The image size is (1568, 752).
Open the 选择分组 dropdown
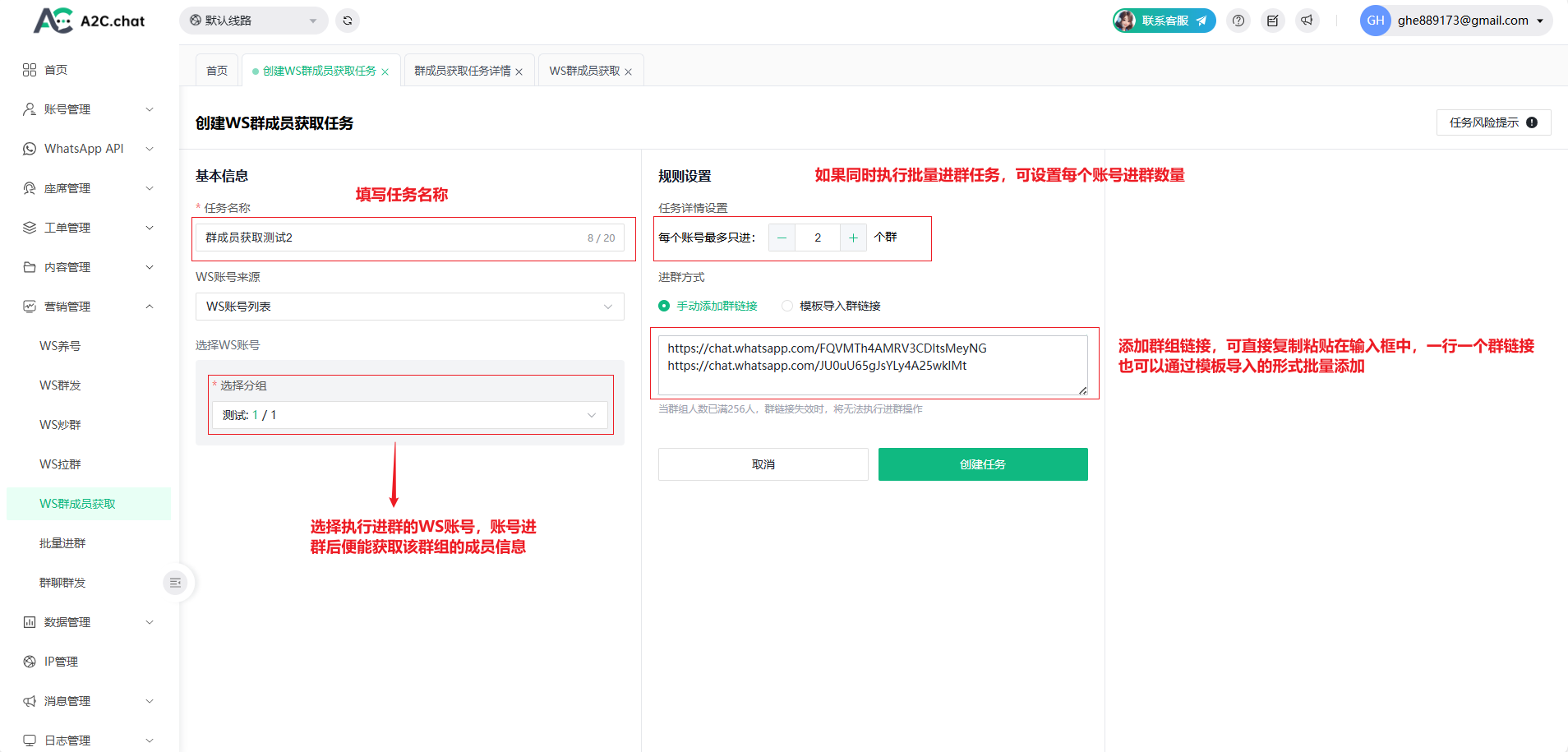[x=409, y=415]
